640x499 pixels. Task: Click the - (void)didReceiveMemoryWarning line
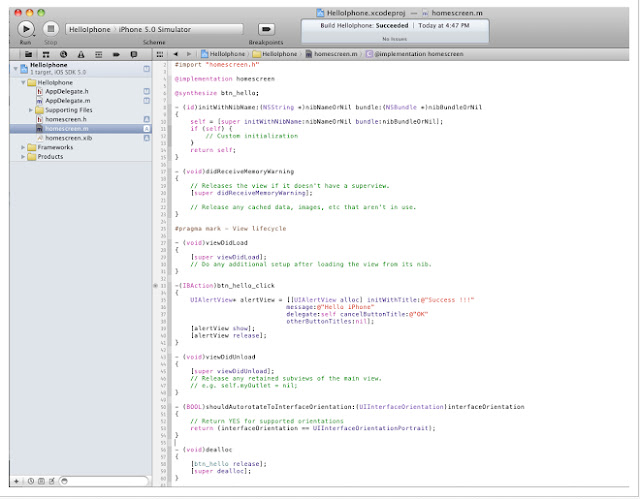pyautogui.click(x=234, y=171)
